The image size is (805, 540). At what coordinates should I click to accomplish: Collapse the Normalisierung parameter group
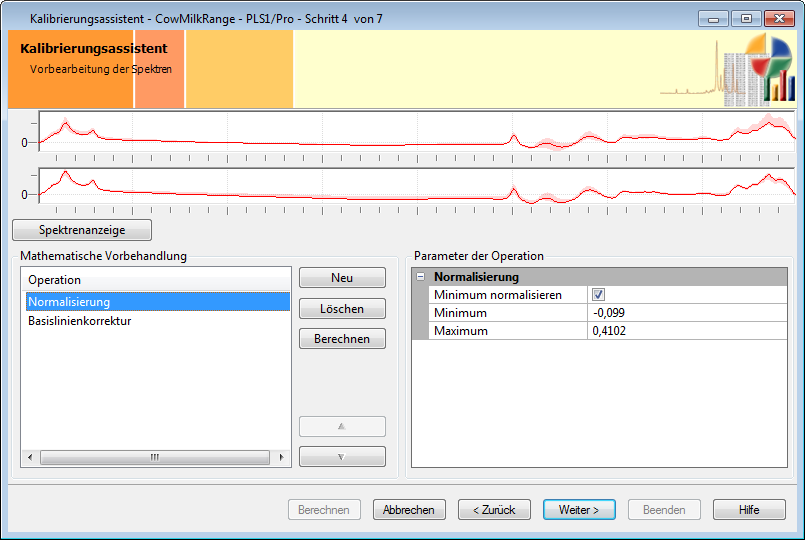pos(421,277)
